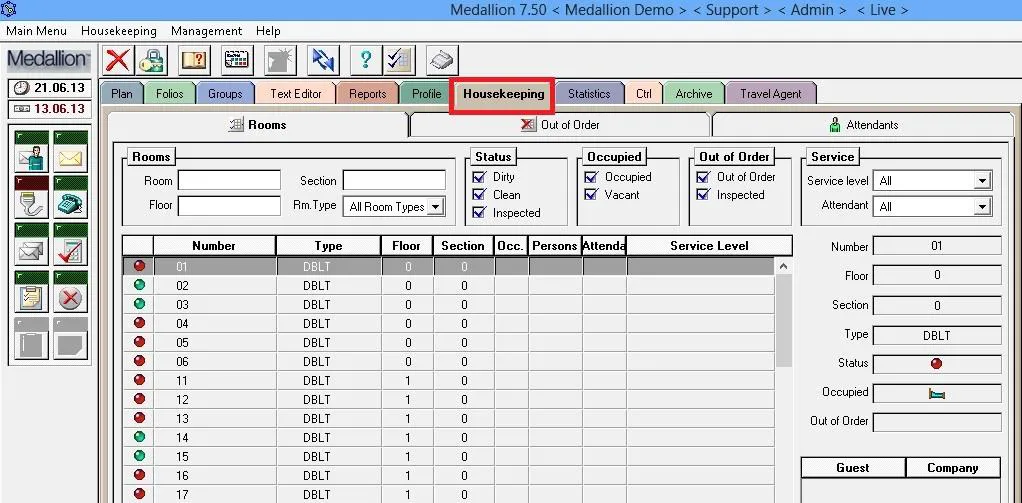
Task: Click the person with envelope sidebar icon
Action: (x=31, y=152)
